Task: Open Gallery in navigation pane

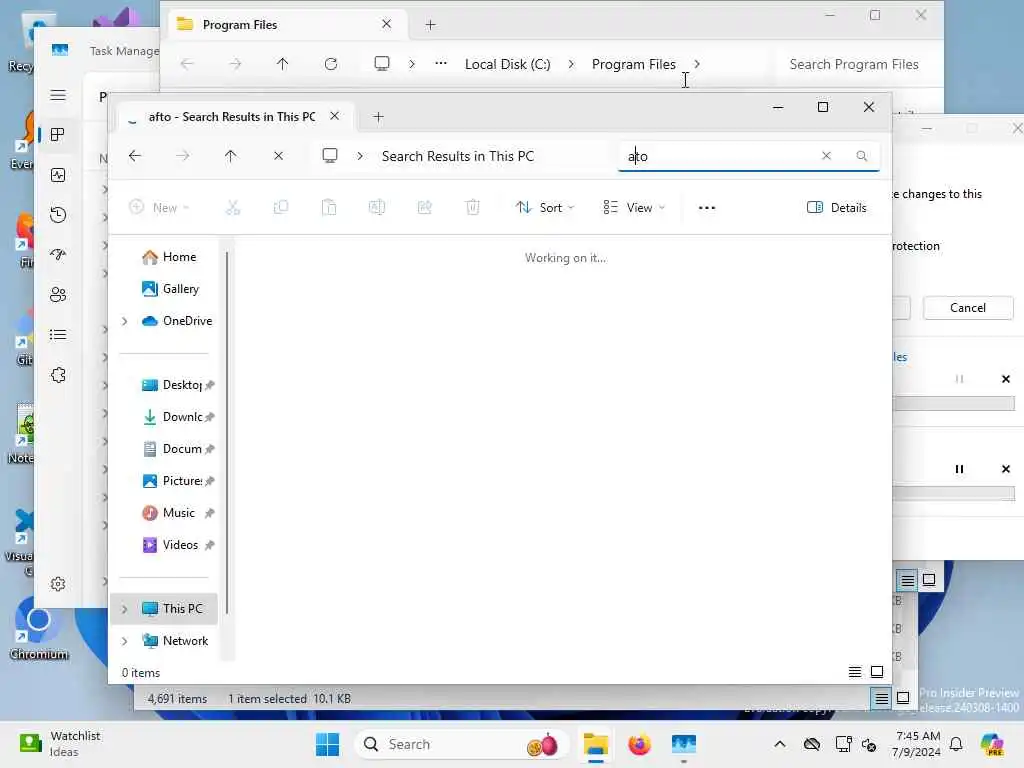Action: (170, 289)
